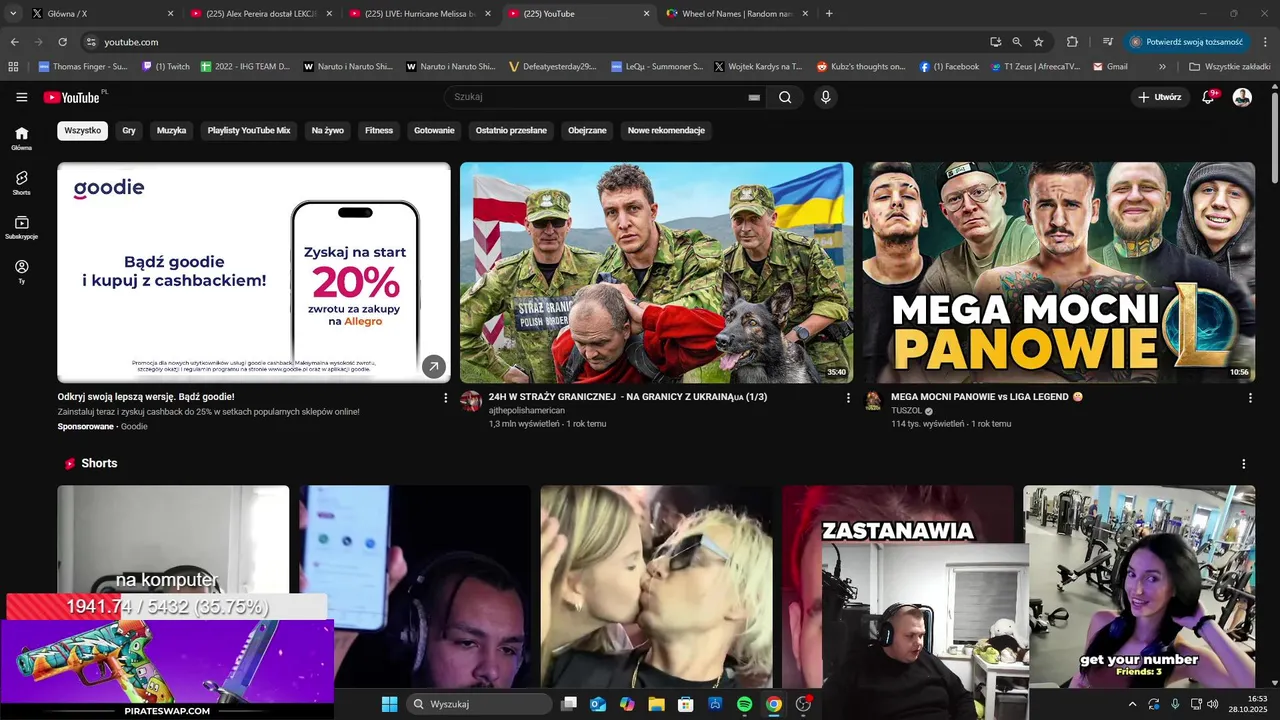This screenshot has width=1280, height=720.
Task: Open the Thomas Finger bookmark
Action: (83, 67)
